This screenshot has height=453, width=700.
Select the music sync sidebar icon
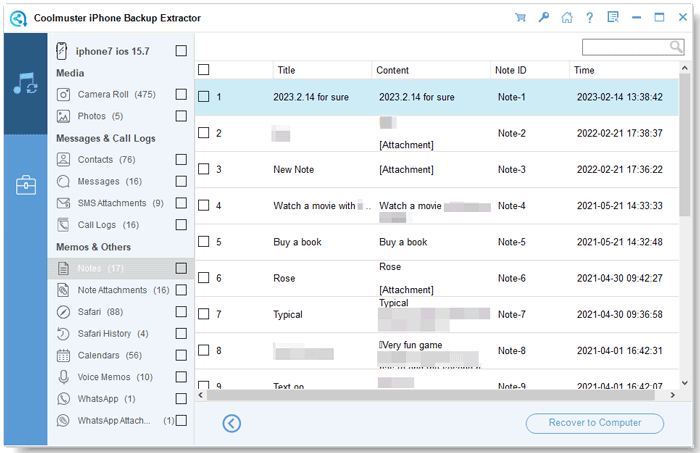click(25, 83)
